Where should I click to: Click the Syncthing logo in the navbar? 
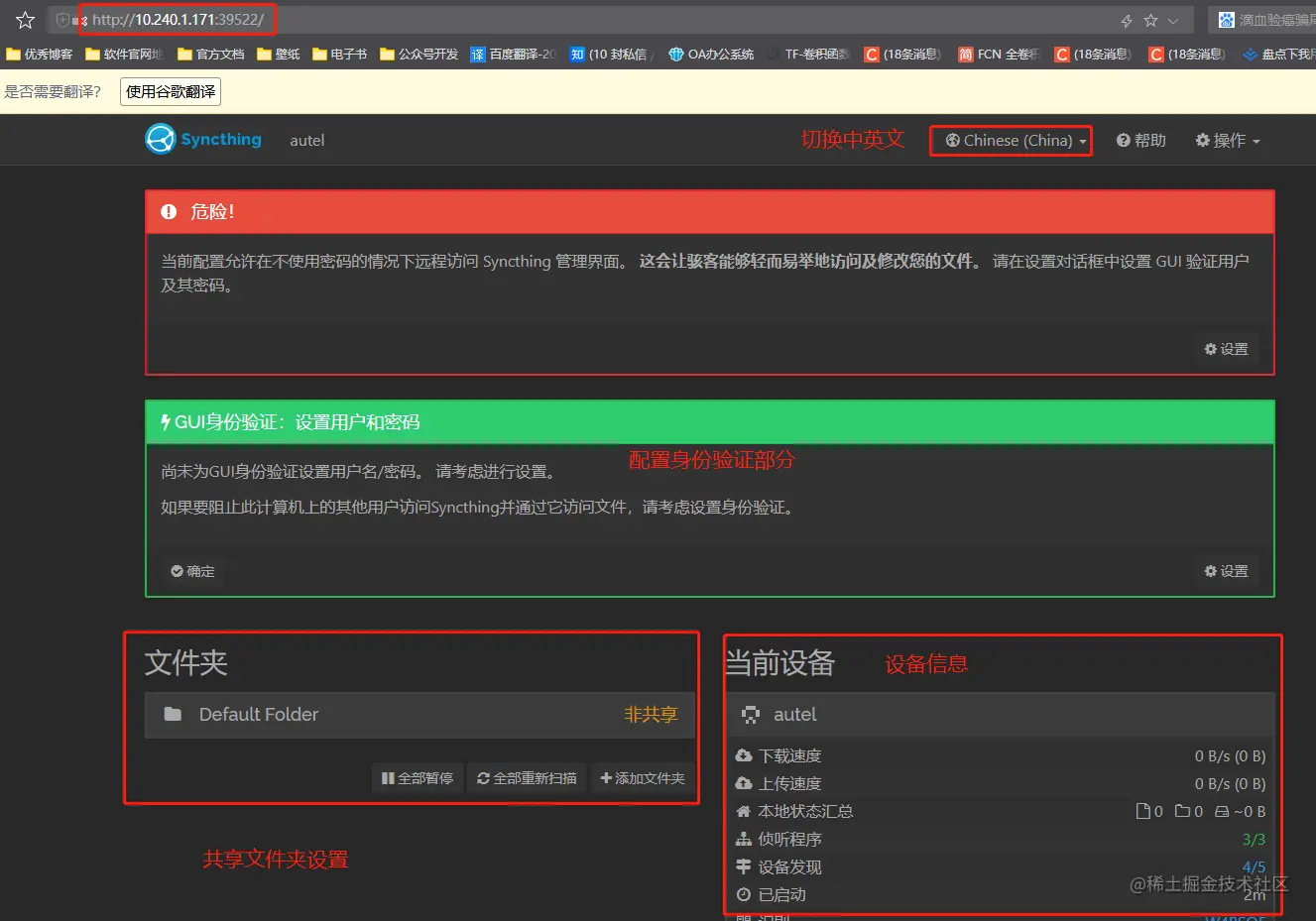203,140
